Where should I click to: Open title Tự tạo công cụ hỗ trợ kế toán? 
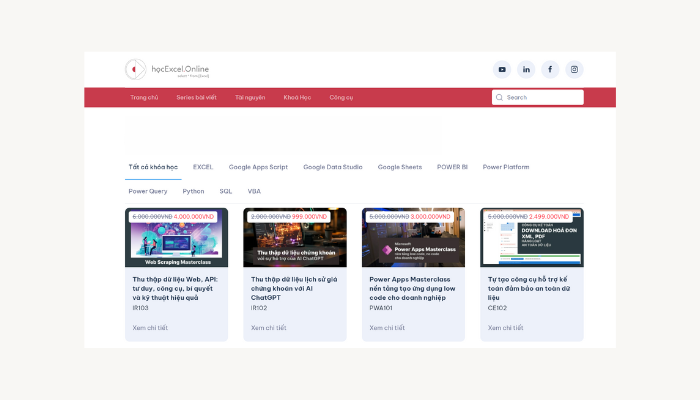tap(529, 288)
